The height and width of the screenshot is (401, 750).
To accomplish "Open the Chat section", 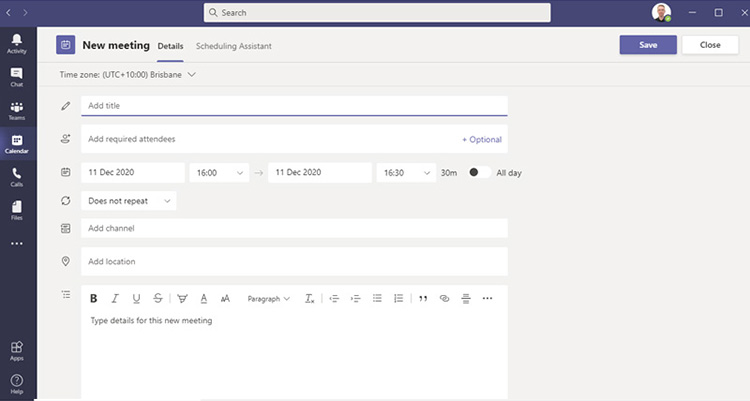I will pyautogui.click(x=16, y=77).
